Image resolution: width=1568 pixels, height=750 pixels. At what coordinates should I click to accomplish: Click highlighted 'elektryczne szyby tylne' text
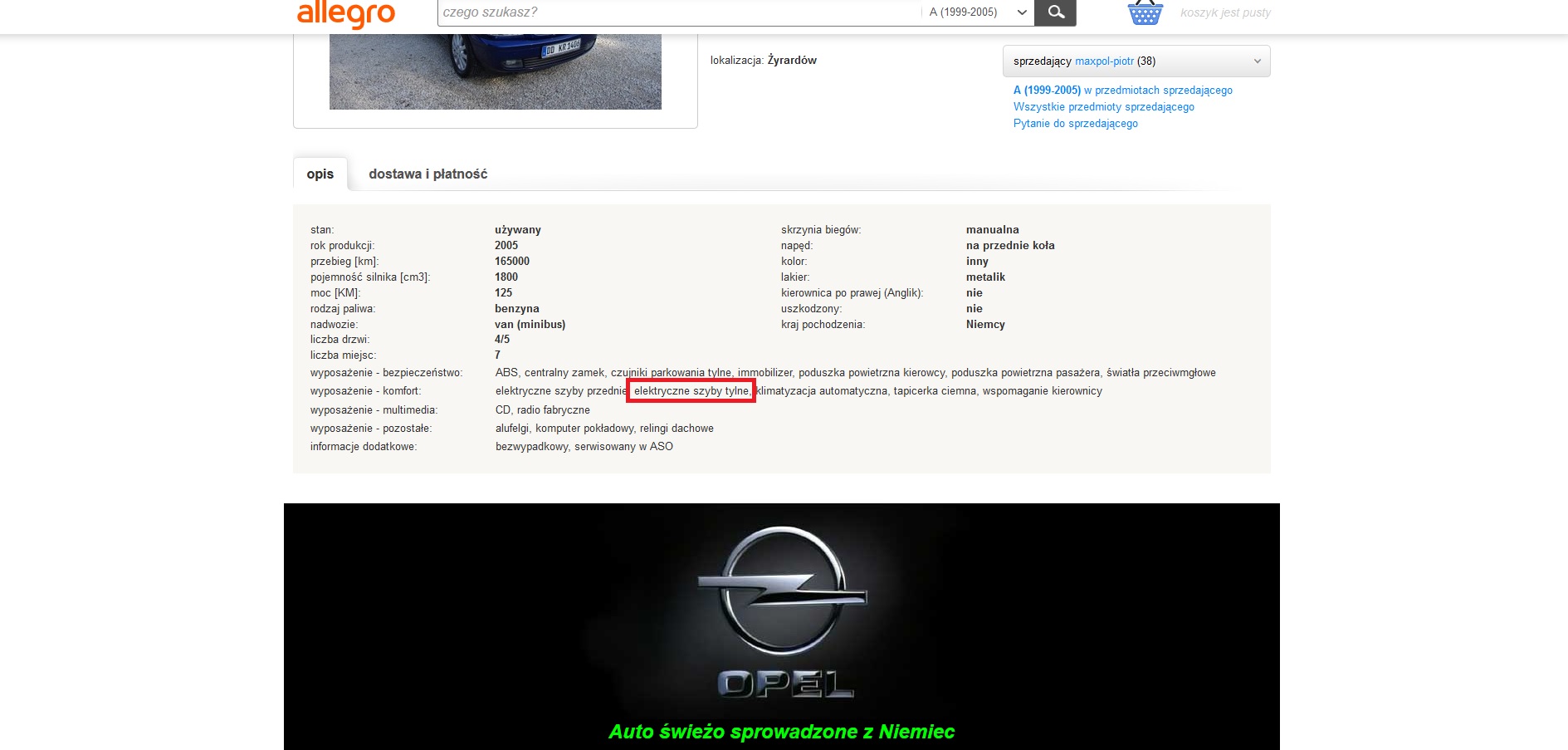coord(691,391)
